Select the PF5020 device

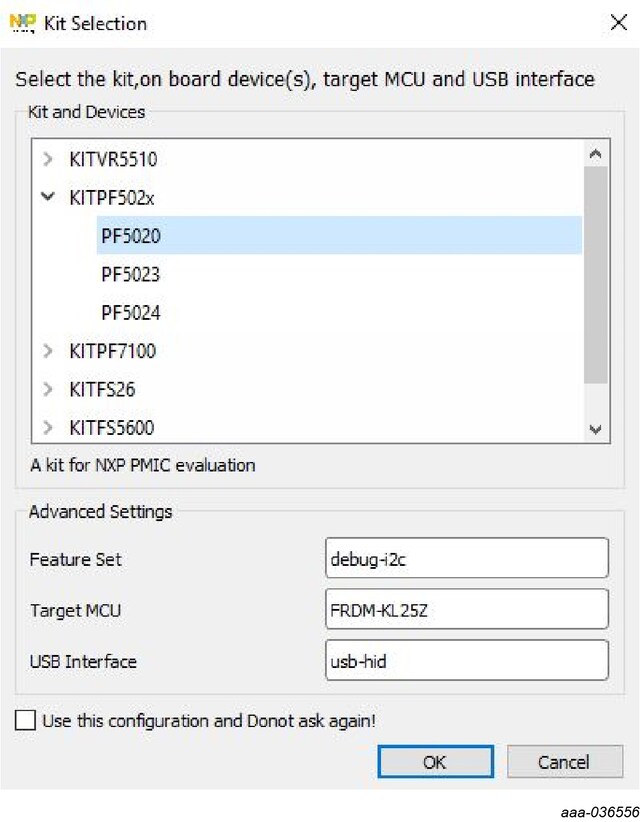[131, 237]
